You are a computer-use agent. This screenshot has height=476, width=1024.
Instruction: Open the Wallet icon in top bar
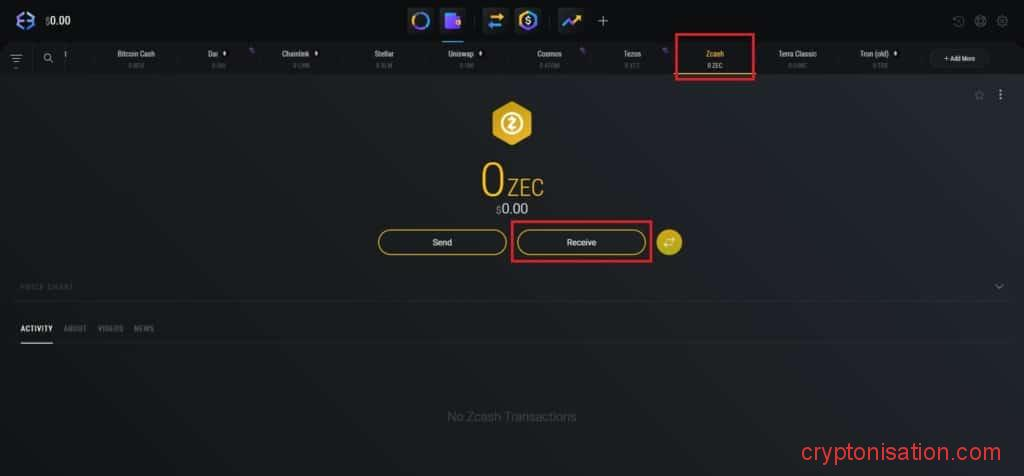click(452, 21)
